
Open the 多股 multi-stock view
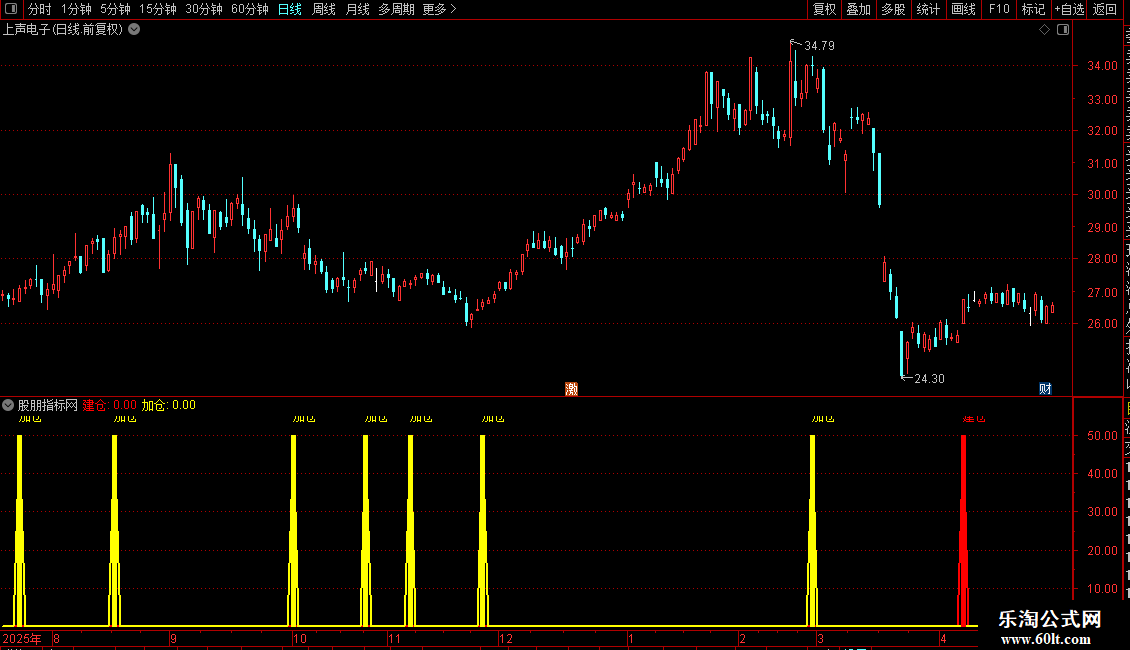(x=894, y=9)
